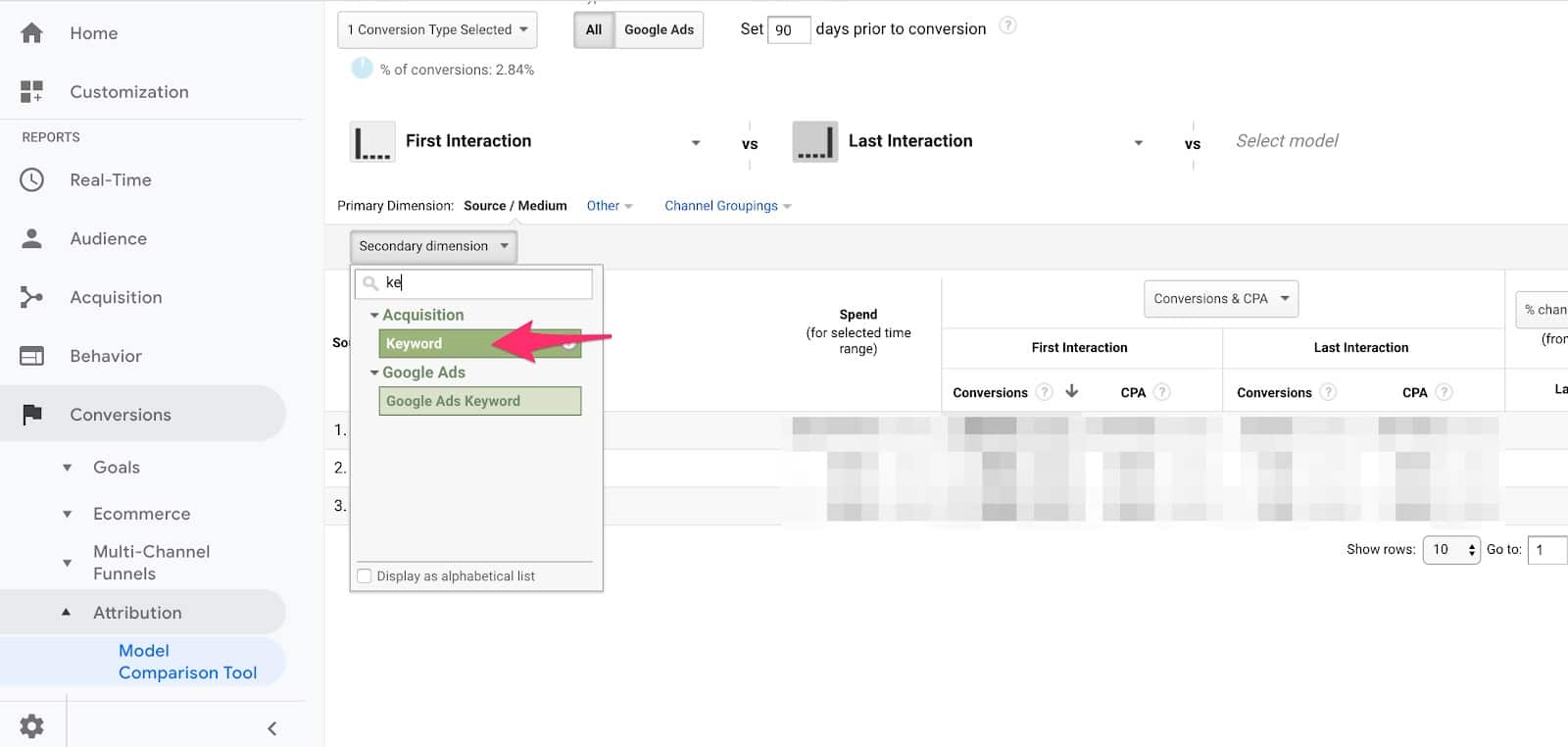Open Model Comparison Tool link

coord(187,662)
